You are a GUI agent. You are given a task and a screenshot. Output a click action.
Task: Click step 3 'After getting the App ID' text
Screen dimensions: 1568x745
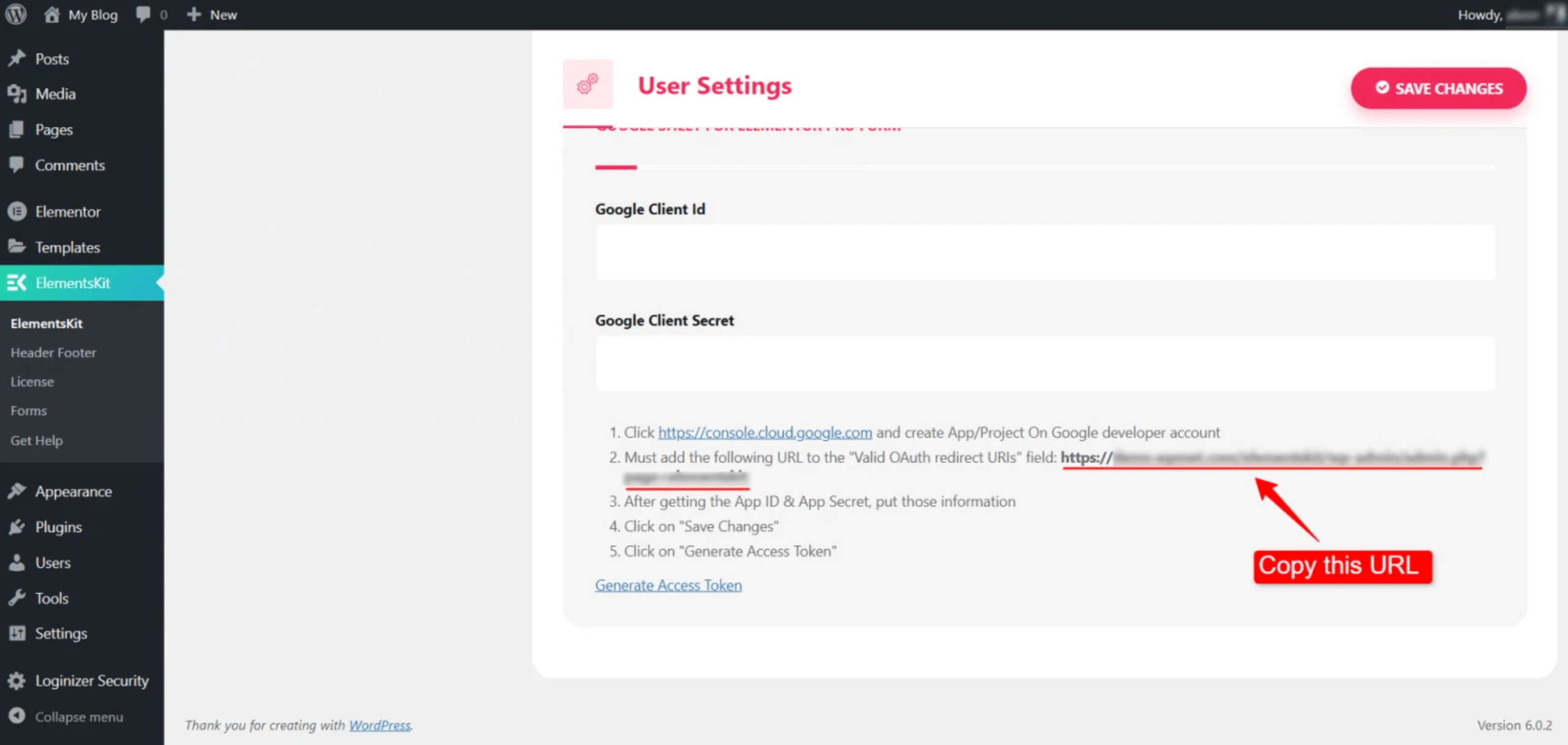click(820, 501)
